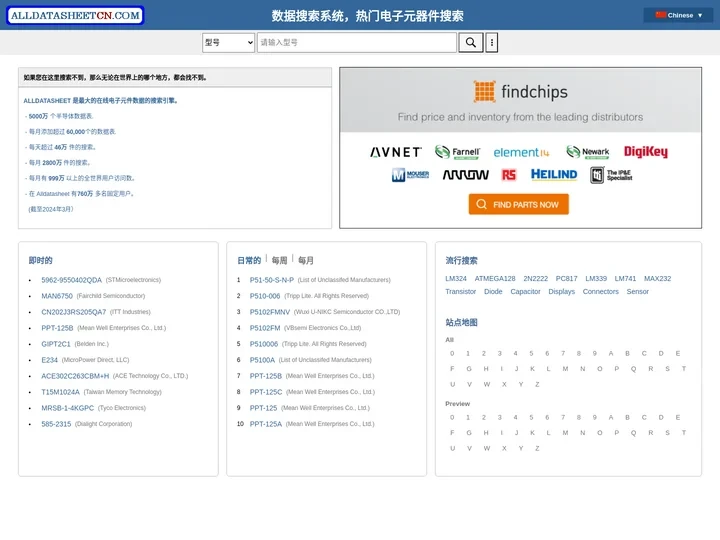This screenshot has height=540, width=720.
Task: Click (Belden Inc.) manufacturer text
Action: (x=92, y=344)
